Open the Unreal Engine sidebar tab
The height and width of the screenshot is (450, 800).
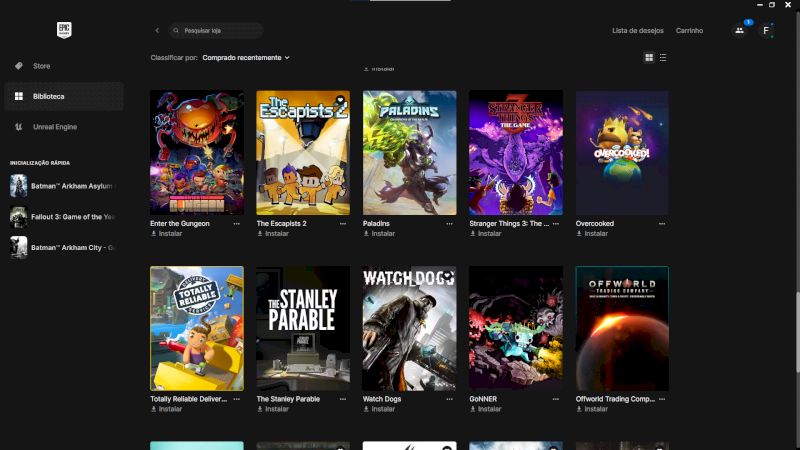tap(54, 127)
